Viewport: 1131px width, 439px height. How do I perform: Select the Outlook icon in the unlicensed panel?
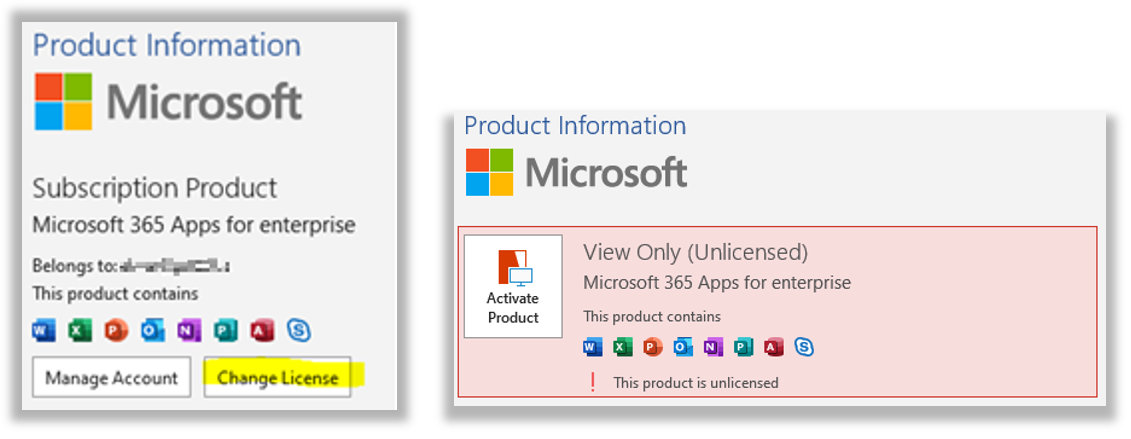pos(683,347)
